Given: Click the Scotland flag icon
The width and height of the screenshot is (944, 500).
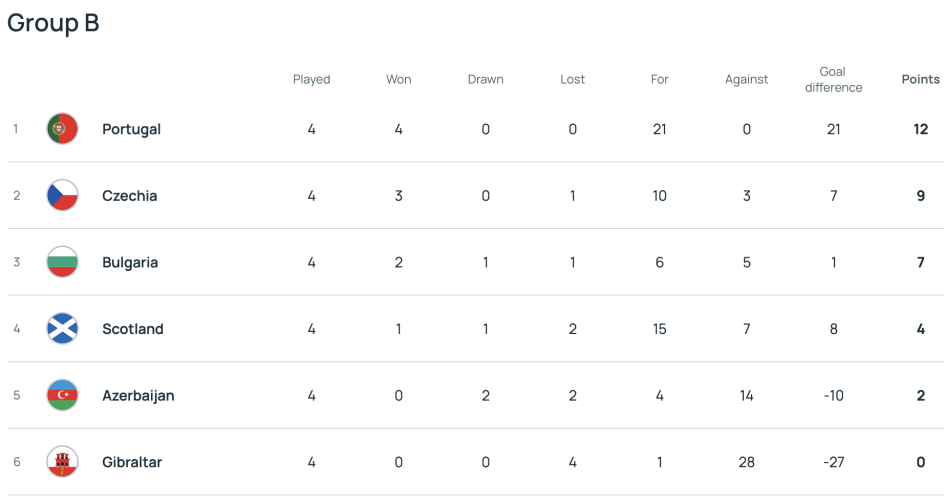Looking at the screenshot, I should [62, 329].
